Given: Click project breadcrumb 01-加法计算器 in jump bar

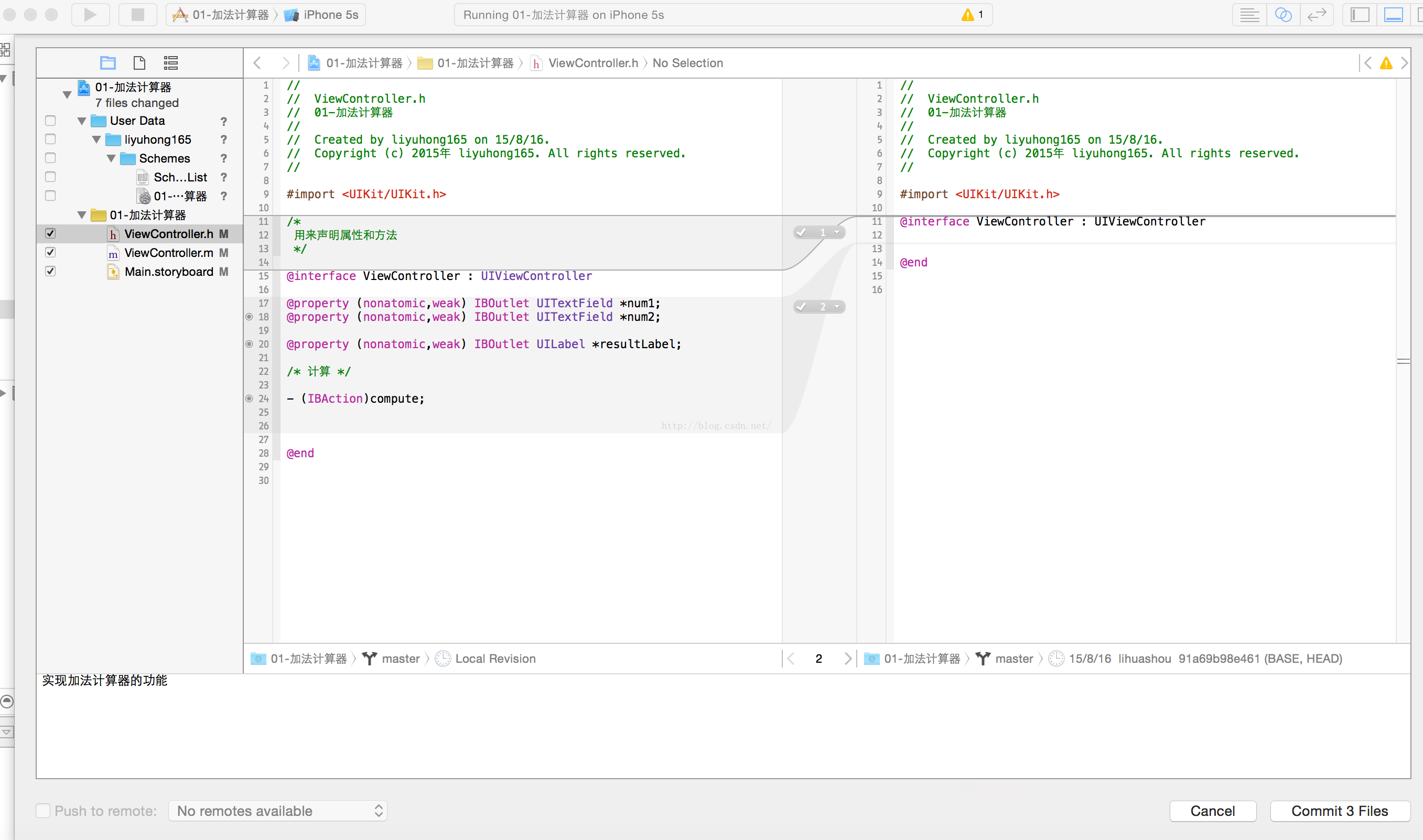Looking at the screenshot, I should click(355, 63).
